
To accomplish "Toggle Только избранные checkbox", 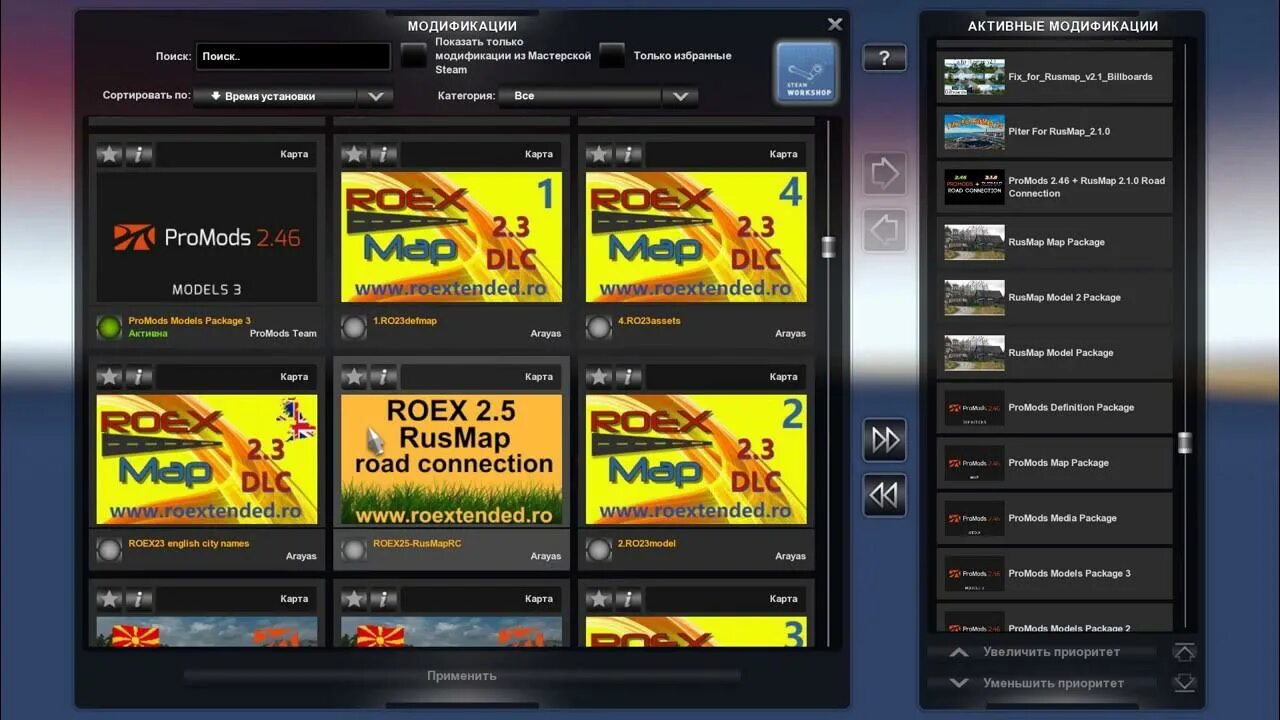I will click(x=612, y=55).
